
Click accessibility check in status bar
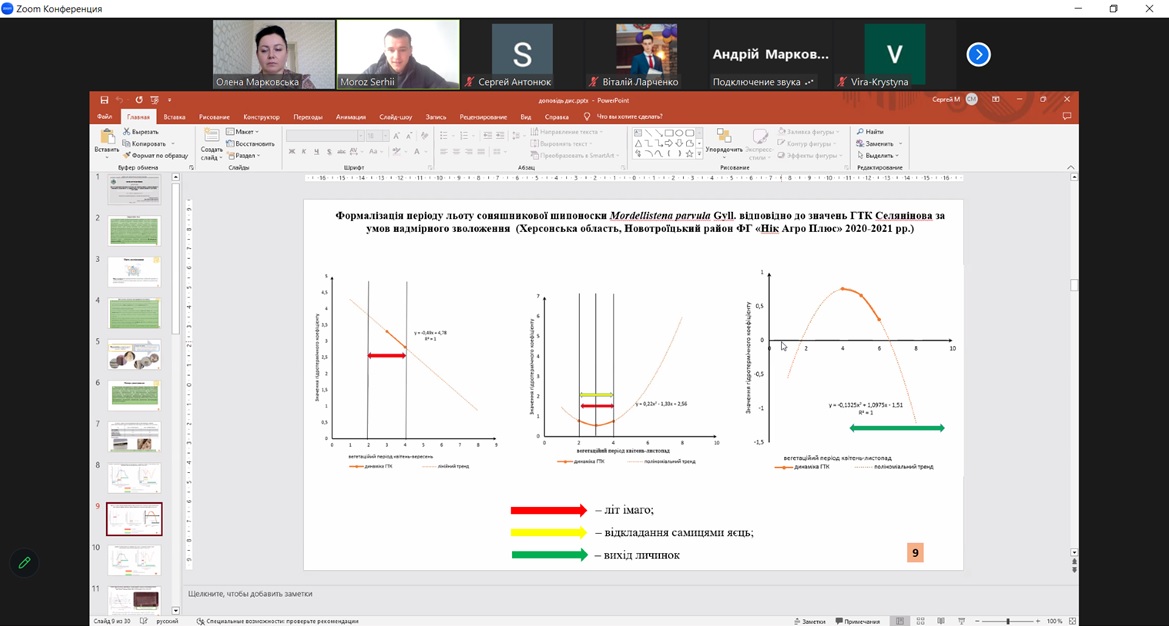(x=277, y=621)
